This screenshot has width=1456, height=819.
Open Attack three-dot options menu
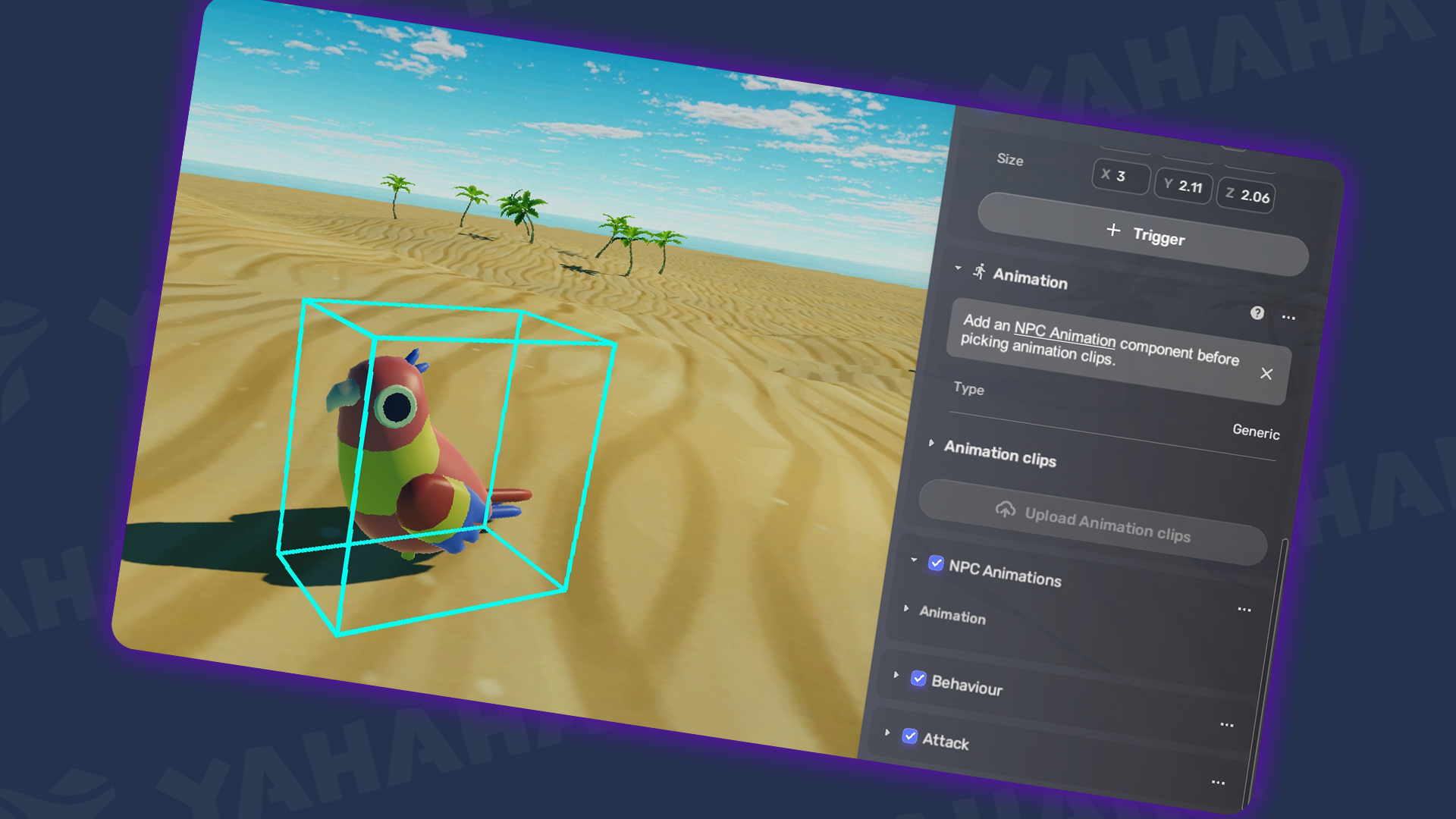click(1218, 783)
